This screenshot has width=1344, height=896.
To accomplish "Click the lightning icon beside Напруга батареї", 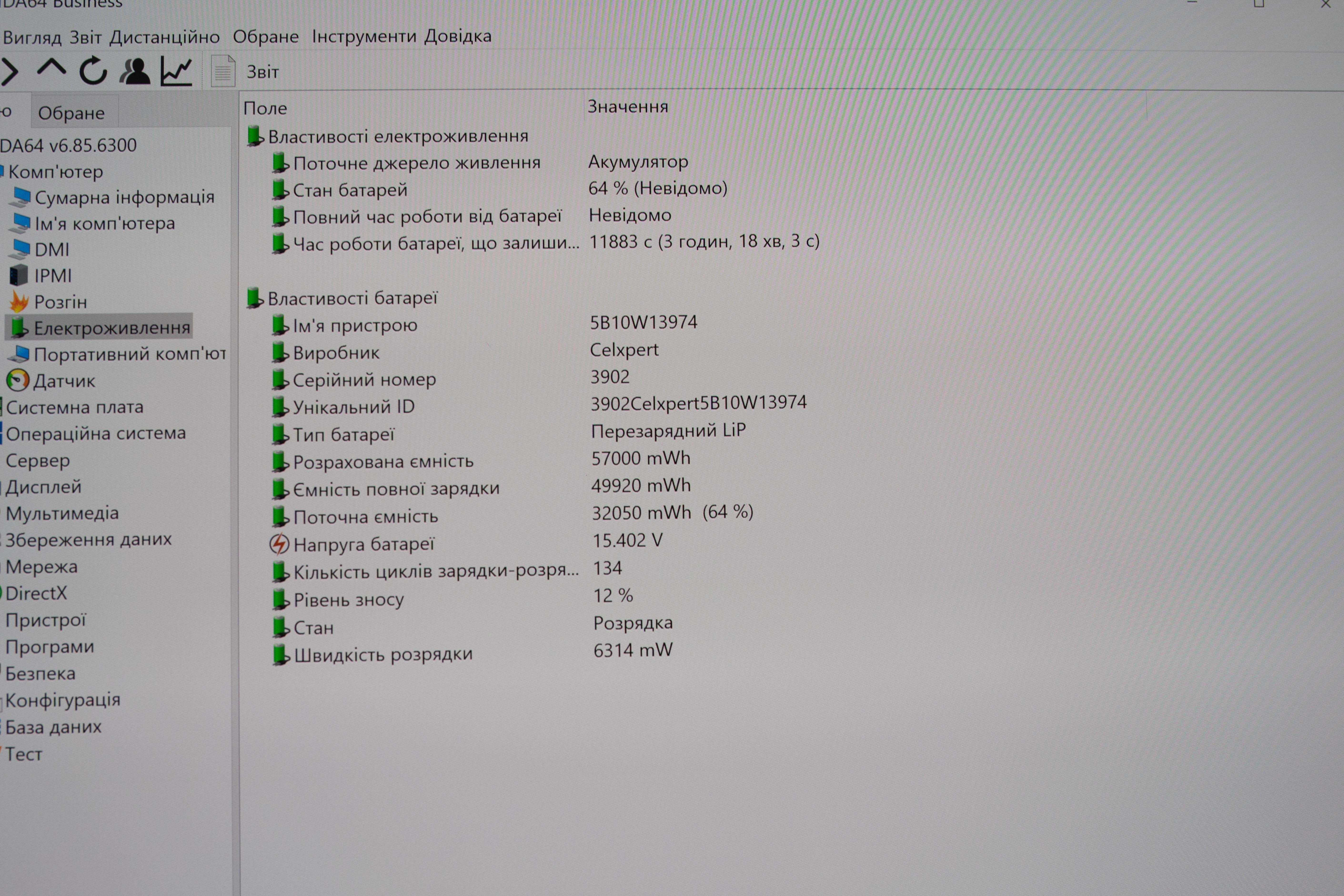I will click(x=279, y=544).
